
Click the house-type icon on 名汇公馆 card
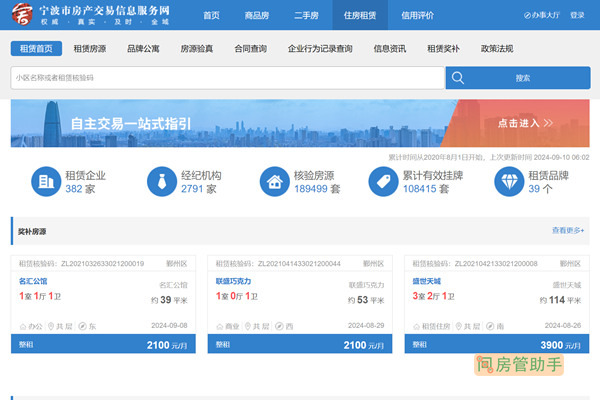click(x=23, y=327)
